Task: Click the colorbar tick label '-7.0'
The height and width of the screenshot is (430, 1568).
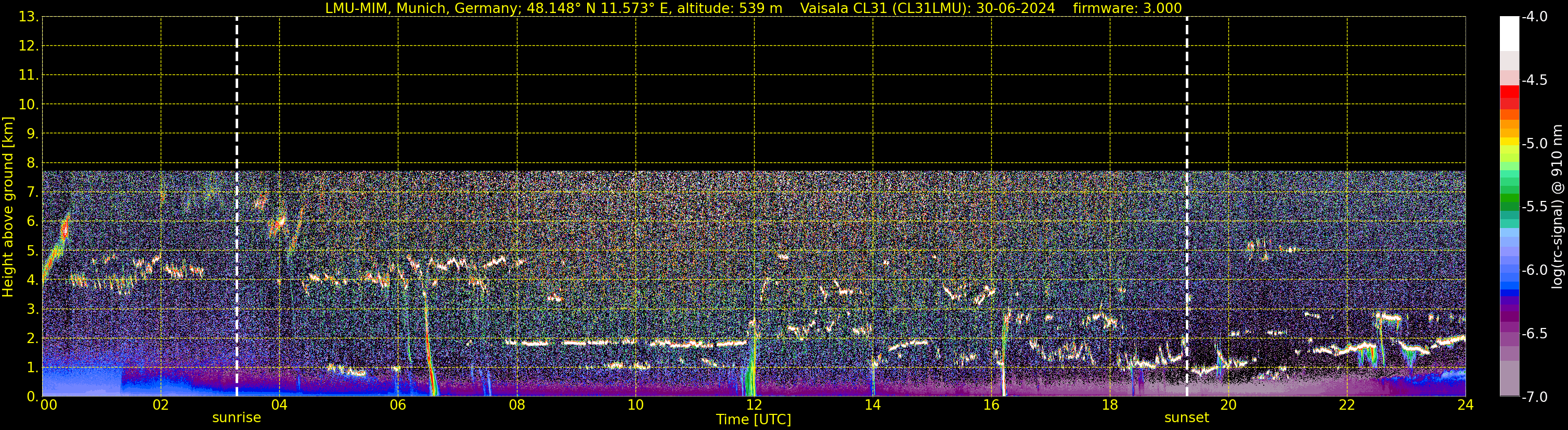Action: [1535, 397]
